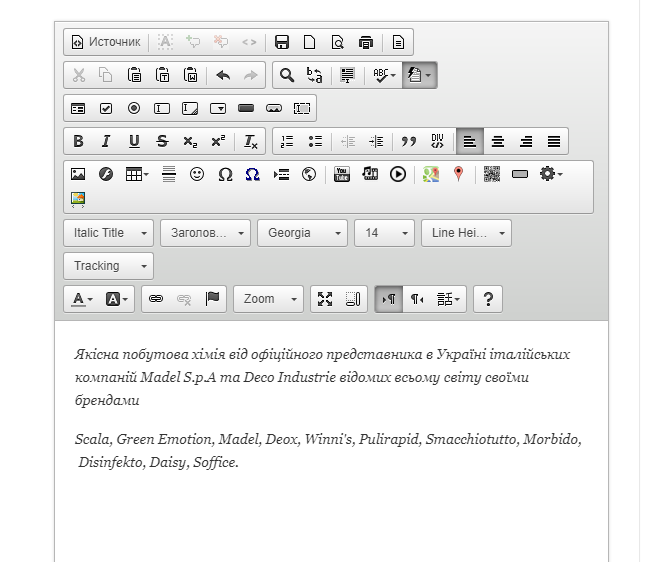This screenshot has width=645, height=562.
Task: Insert a bulleted list
Action: tap(315, 142)
